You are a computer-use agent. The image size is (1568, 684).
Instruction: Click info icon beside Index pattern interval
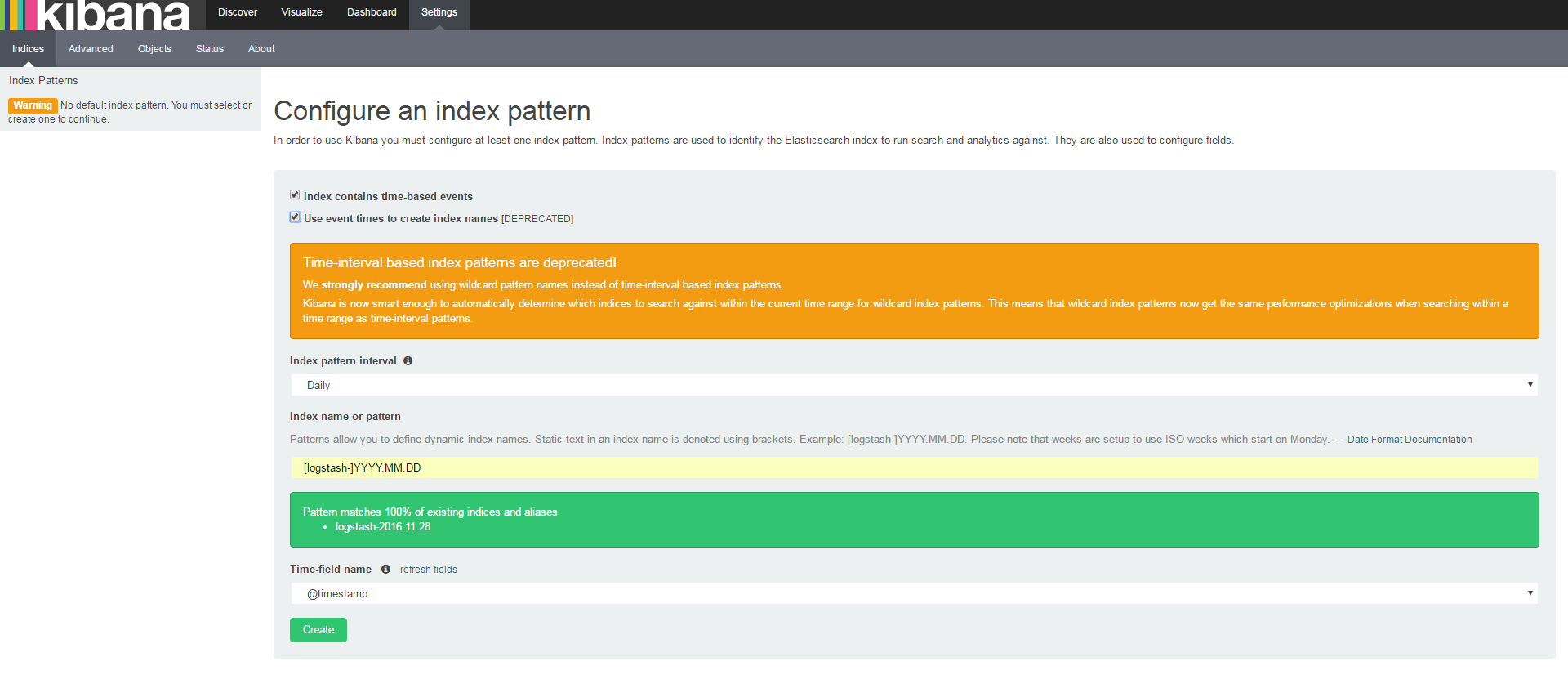(x=408, y=360)
